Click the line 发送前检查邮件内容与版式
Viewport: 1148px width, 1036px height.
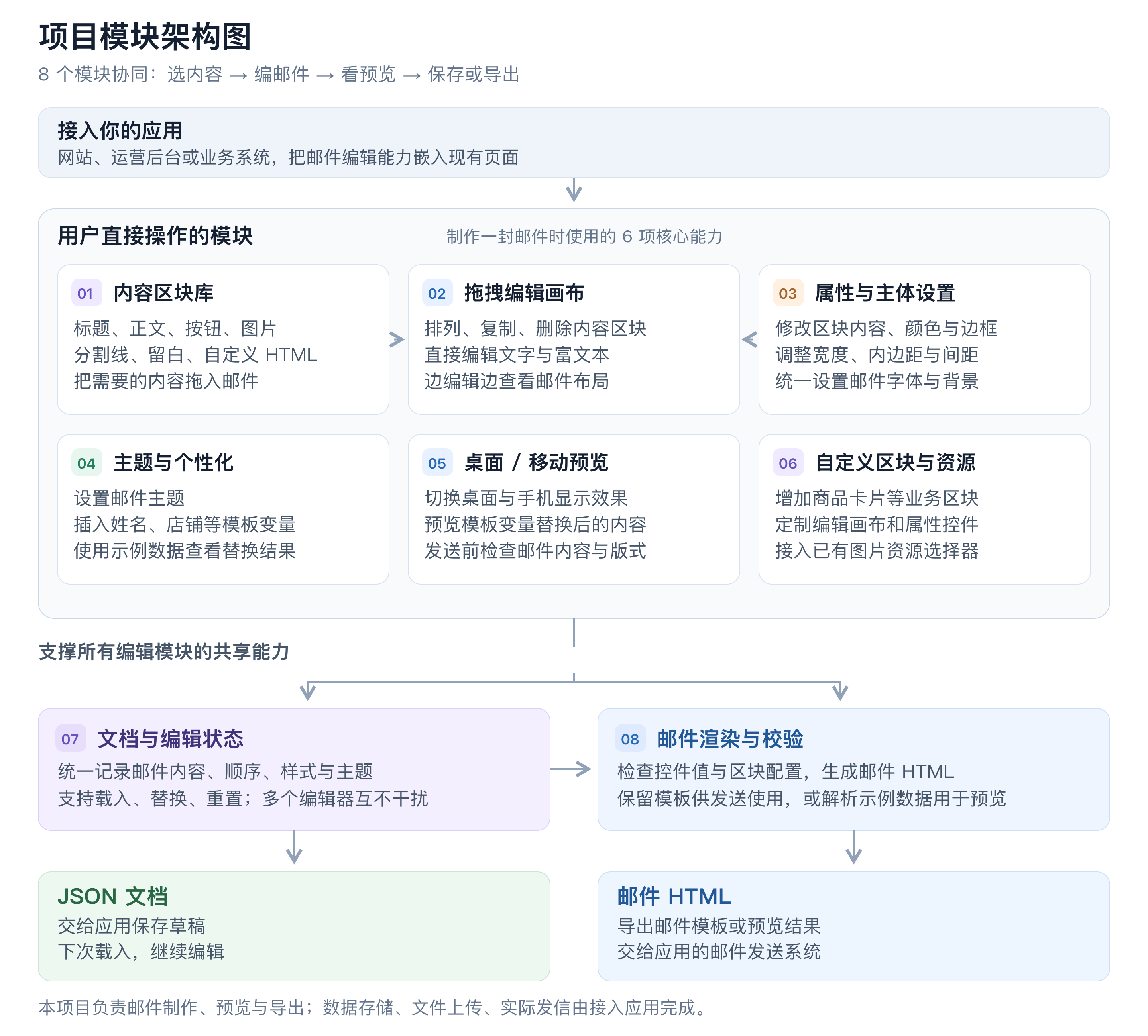(535, 550)
